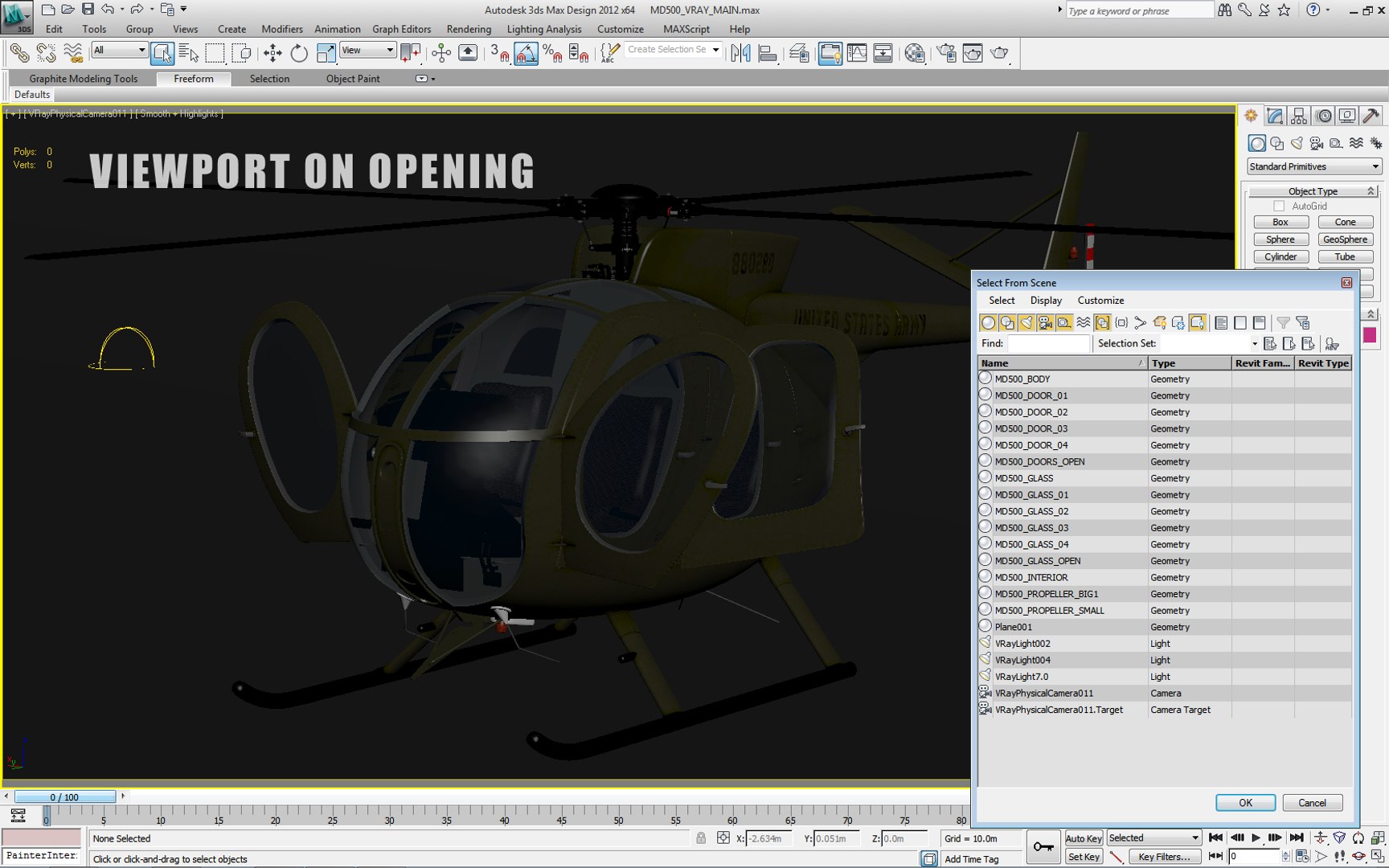Toggle Display Geometry filter in Select From Scene
The height and width of the screenshot is (868, 1389).
[x=988, y=322]
